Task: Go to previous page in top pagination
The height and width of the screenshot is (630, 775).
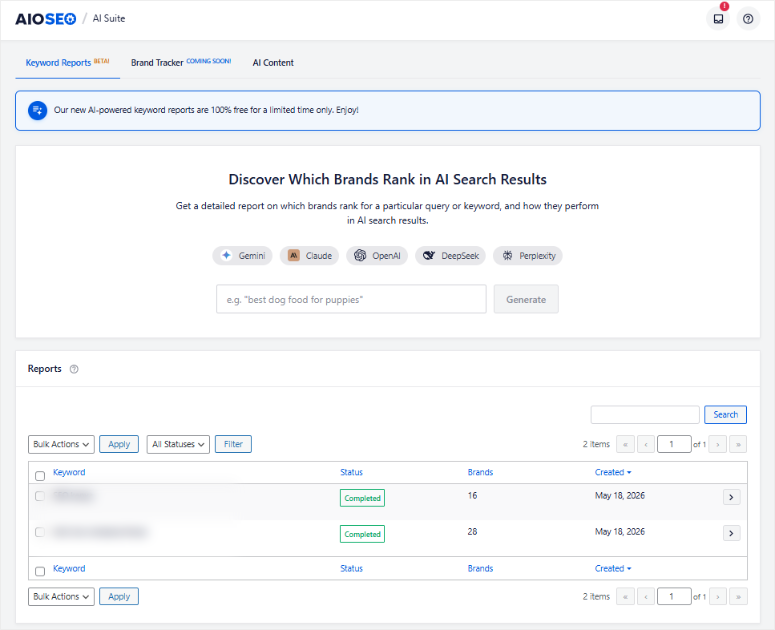Action: coord(646,444)
